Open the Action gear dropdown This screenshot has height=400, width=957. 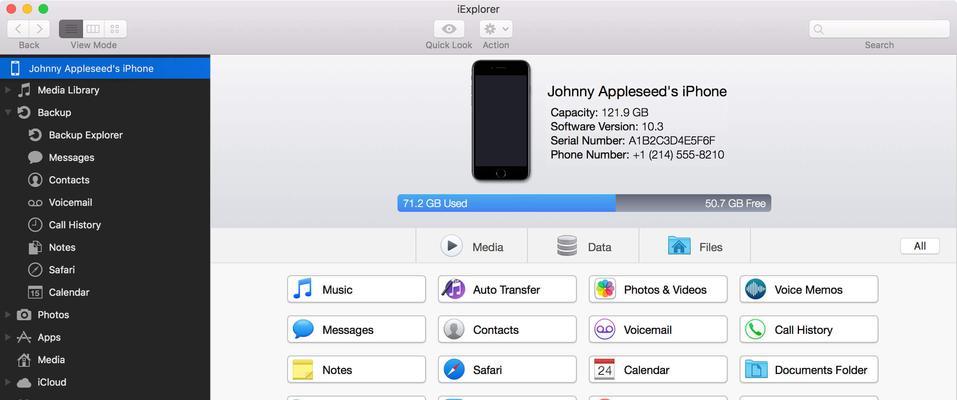click(496, 29)
